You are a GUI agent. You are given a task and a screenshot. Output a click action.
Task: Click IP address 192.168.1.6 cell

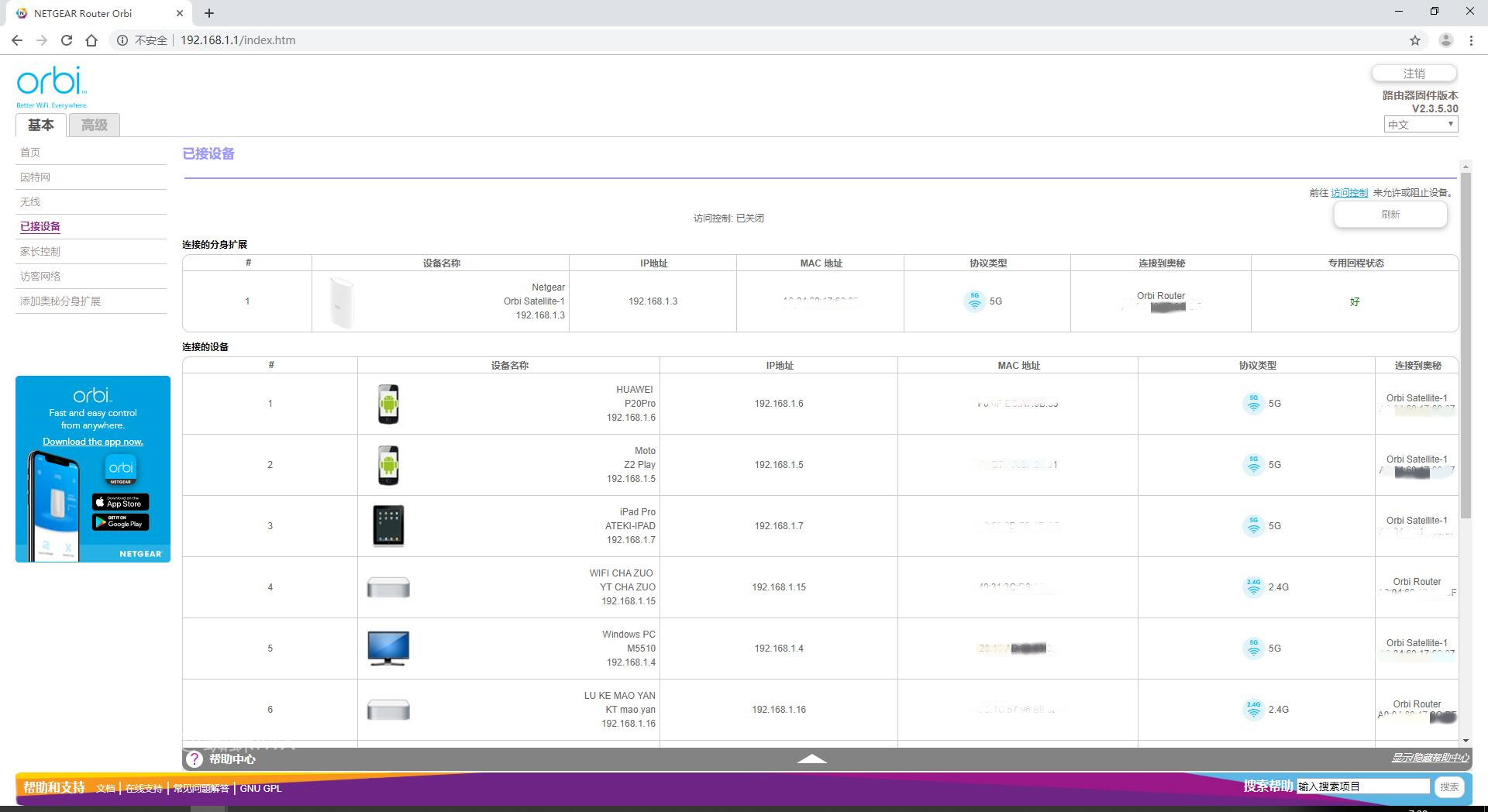point(779,404)
